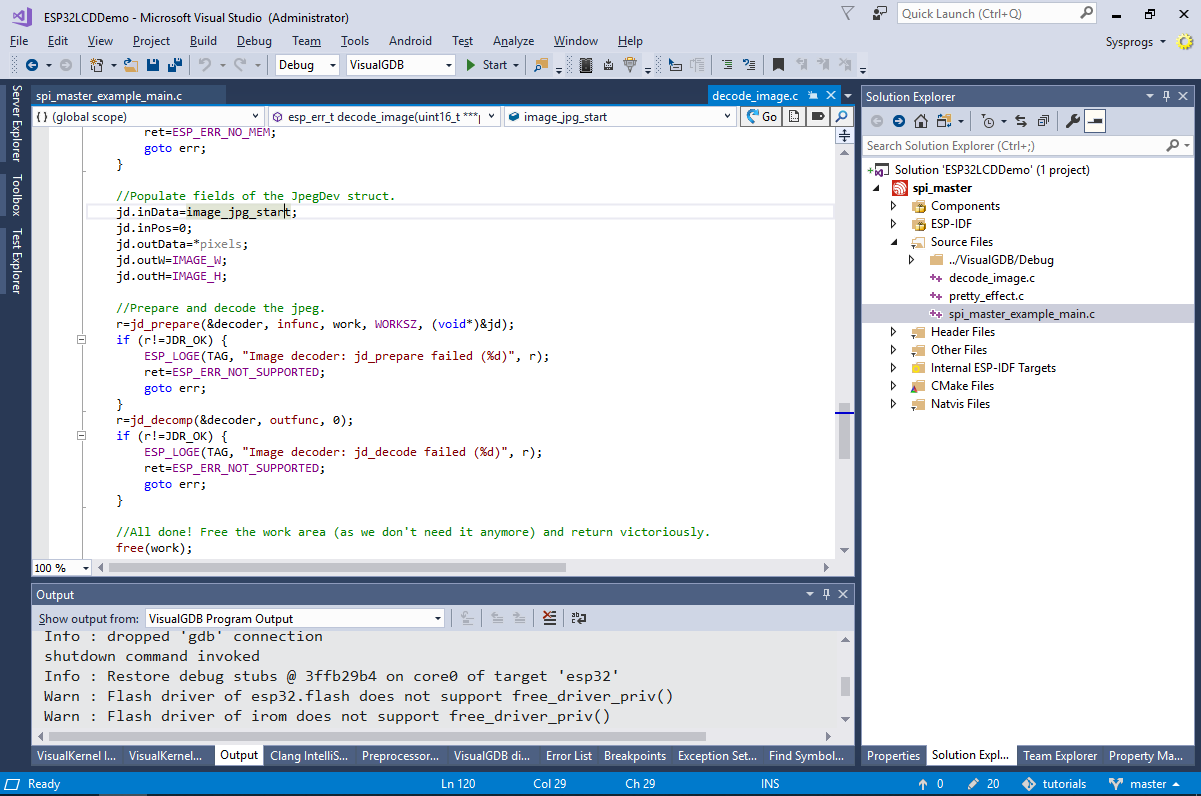
Task: Save the current file with the disk icon
Action: 153,65
